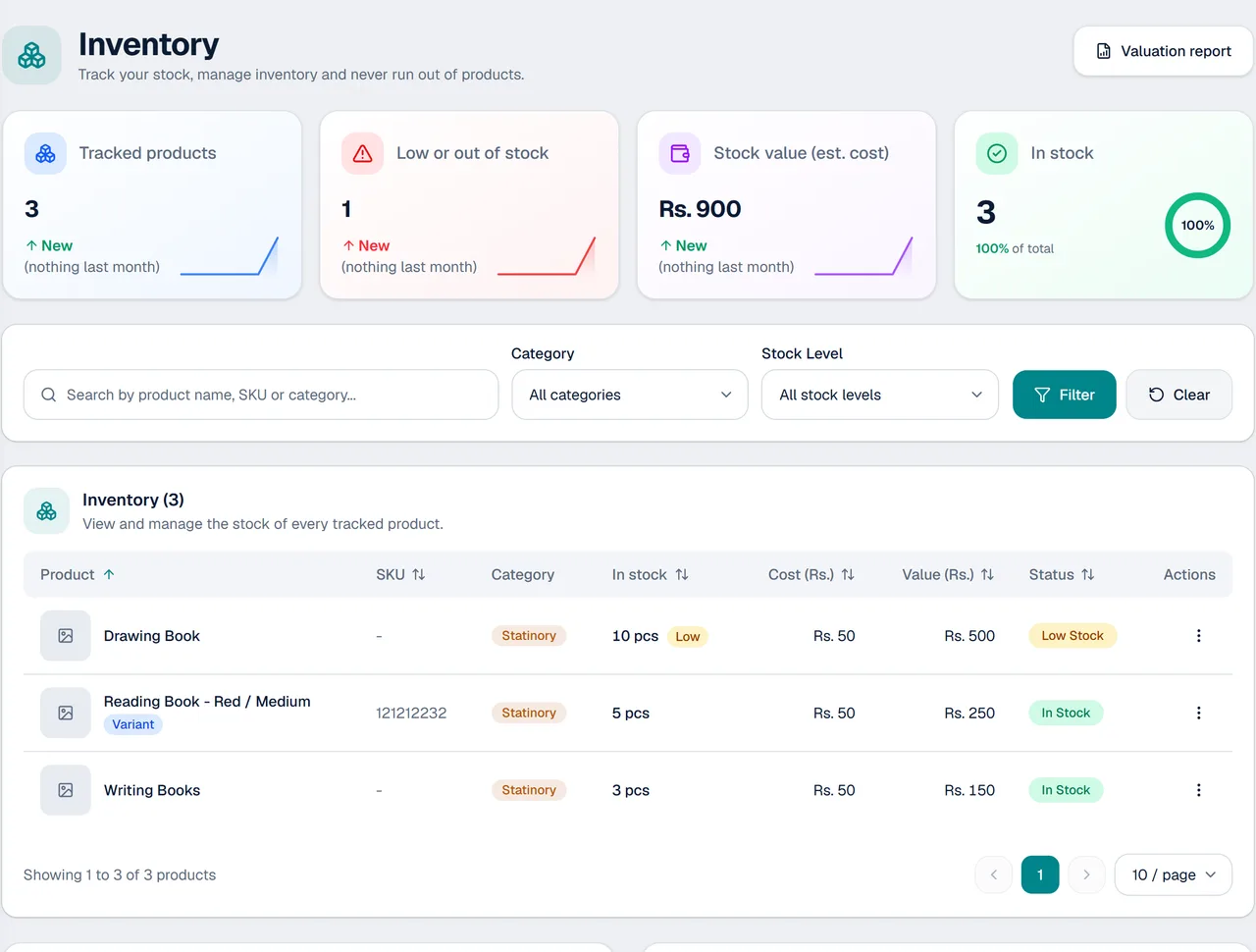Click the Stationery category tag for Writing Books
Viewport: 1256px width, 952px height.
(529, 790)
